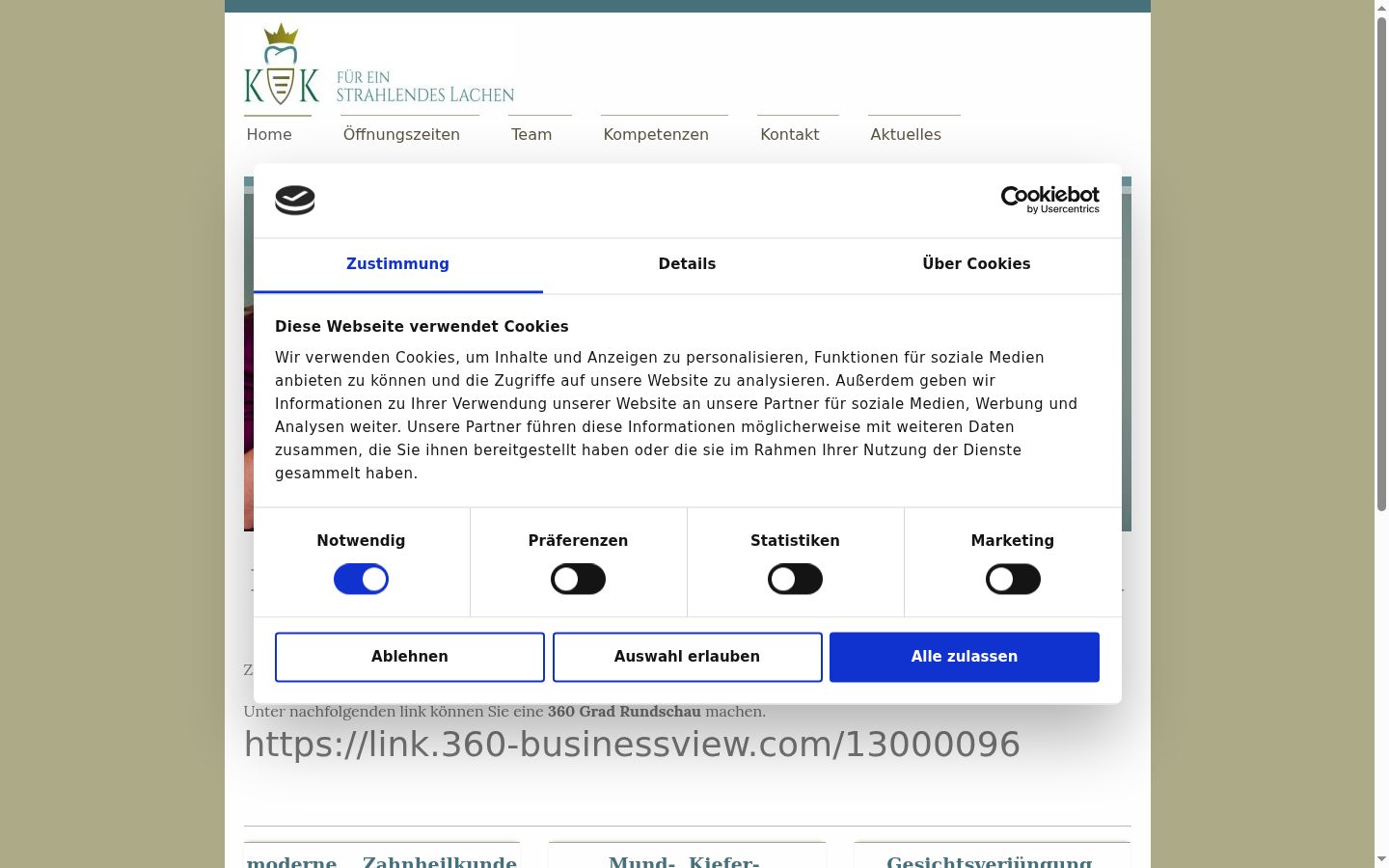Click the scrollbar down arrow

coord(1381,859)
